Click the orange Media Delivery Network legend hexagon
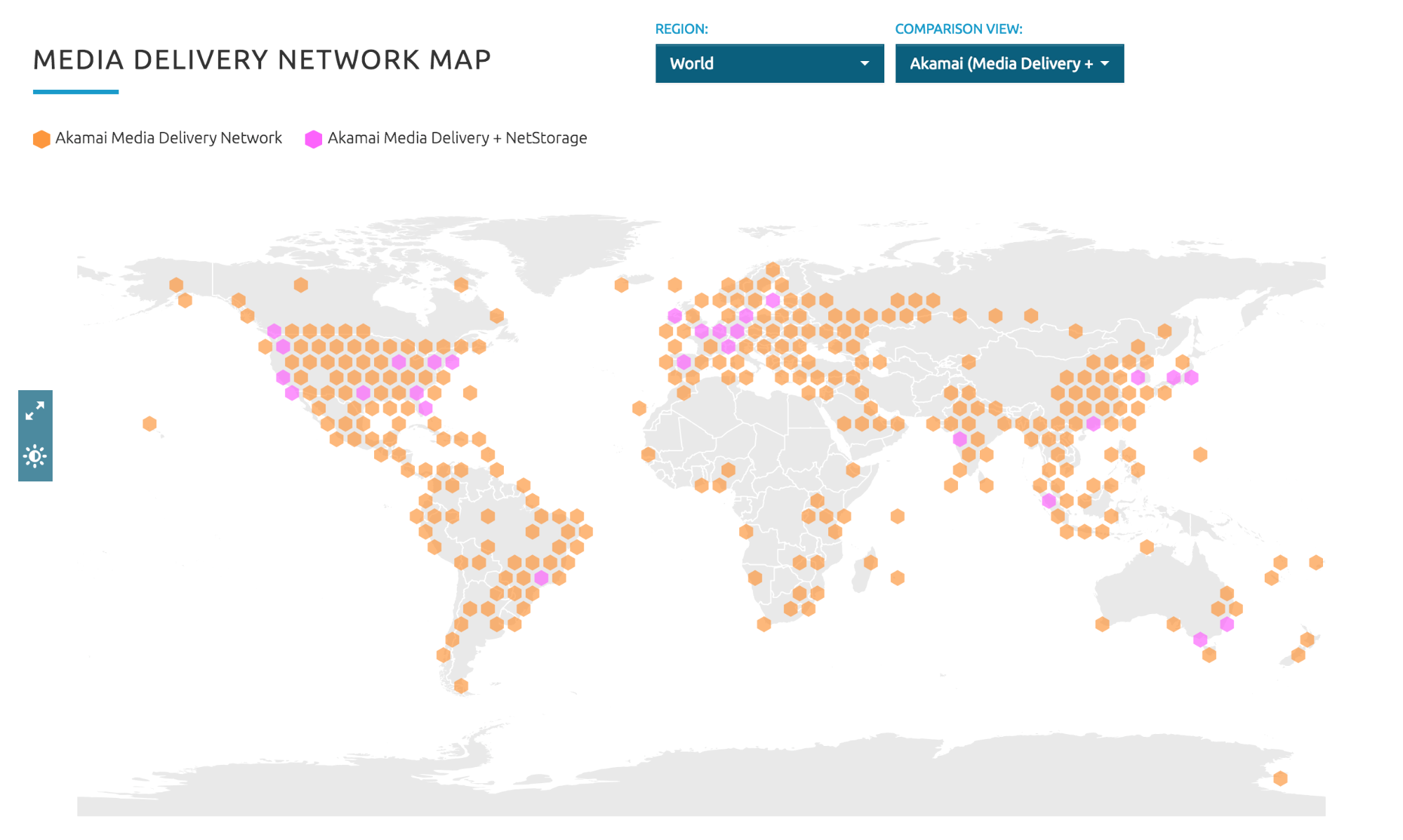1403x840 pixels. point(41,139)
